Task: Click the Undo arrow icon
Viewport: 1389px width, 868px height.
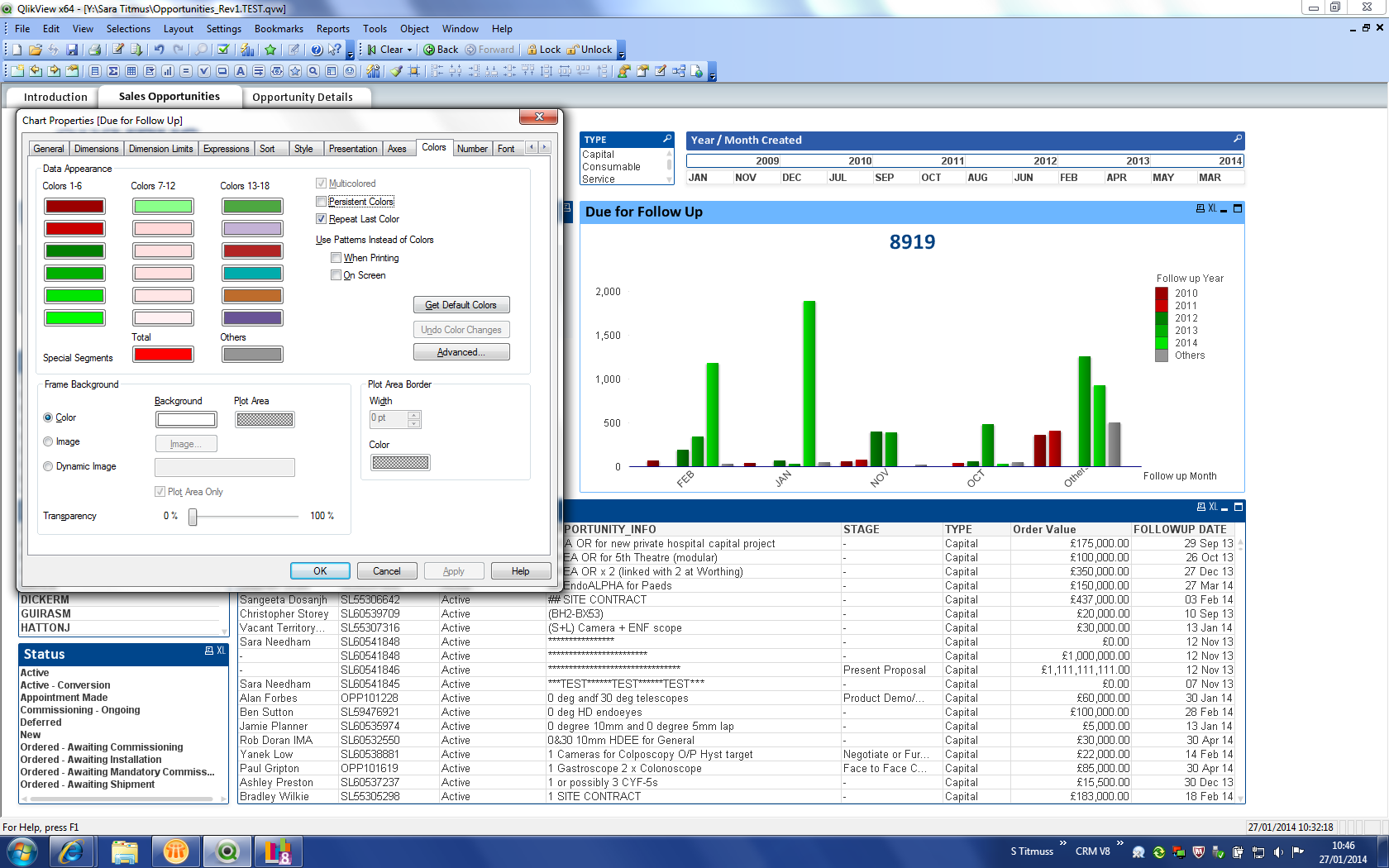Action: (x=159, y=50)
